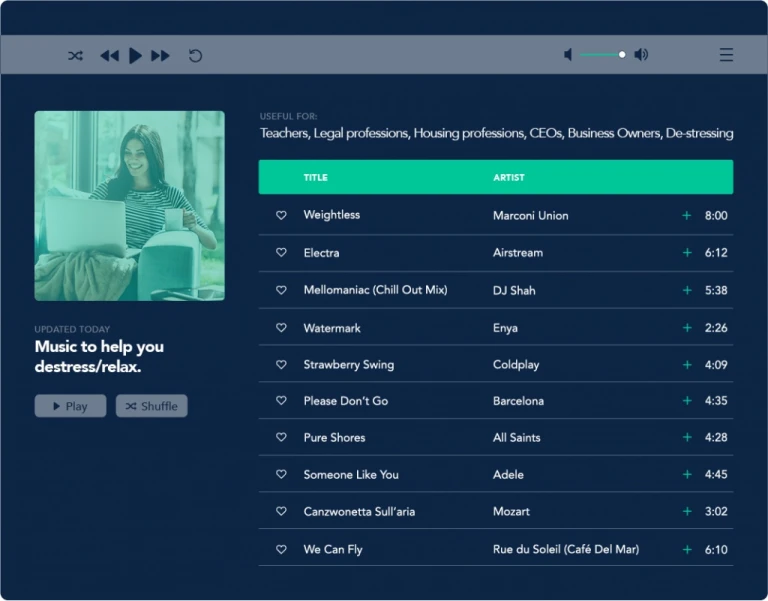
Task: Select the track title Weightless
Action: click(332, 215)
